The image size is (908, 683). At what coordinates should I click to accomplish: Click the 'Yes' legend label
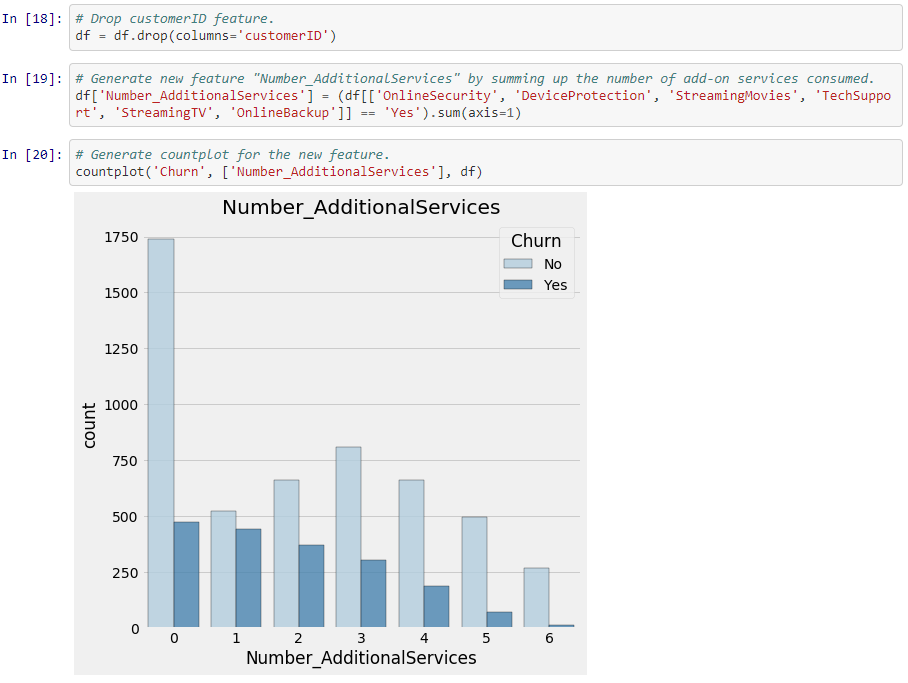tap(555, 285)
